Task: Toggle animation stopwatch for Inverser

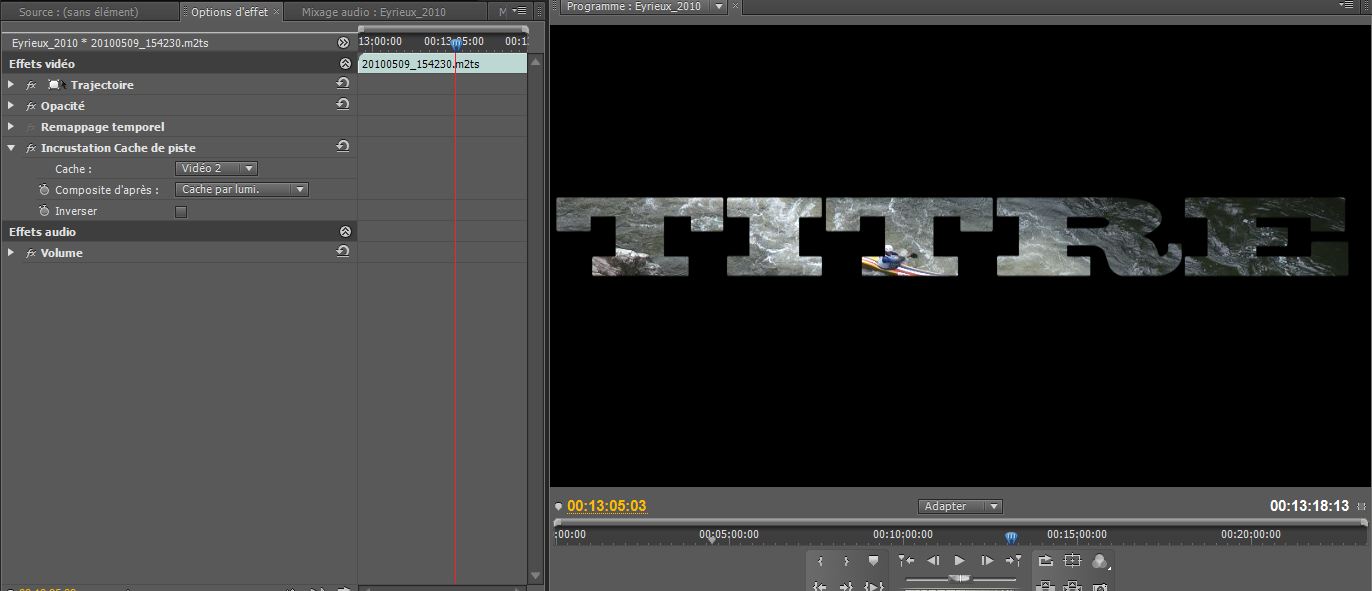Action: (x=44, y=211)
